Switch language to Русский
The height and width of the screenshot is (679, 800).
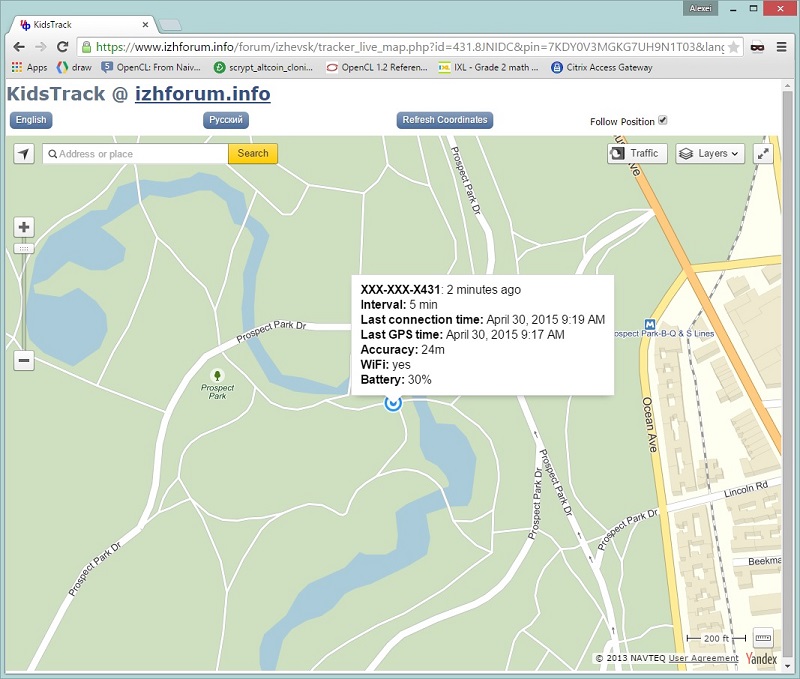[x=226, y=120]
